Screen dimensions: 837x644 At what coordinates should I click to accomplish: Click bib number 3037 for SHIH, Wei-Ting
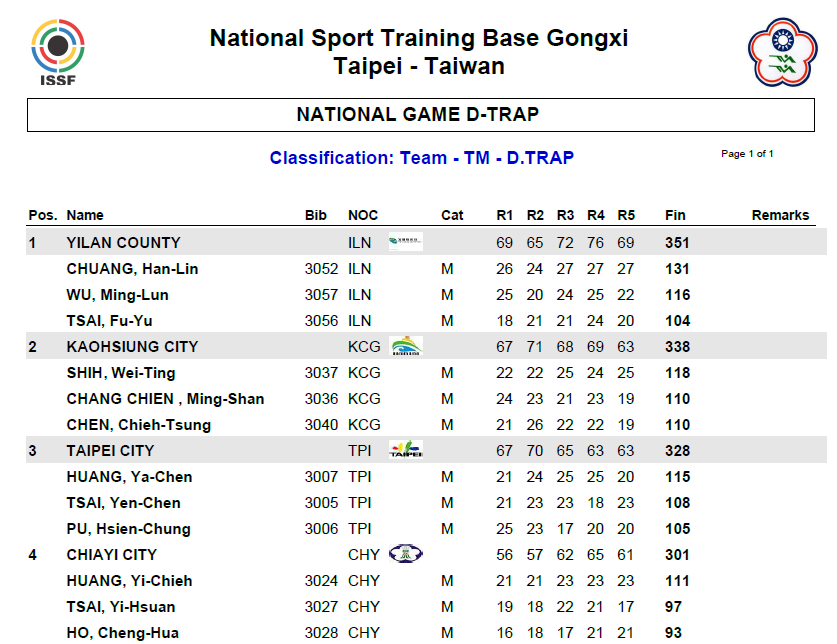[x=321, y=372]
